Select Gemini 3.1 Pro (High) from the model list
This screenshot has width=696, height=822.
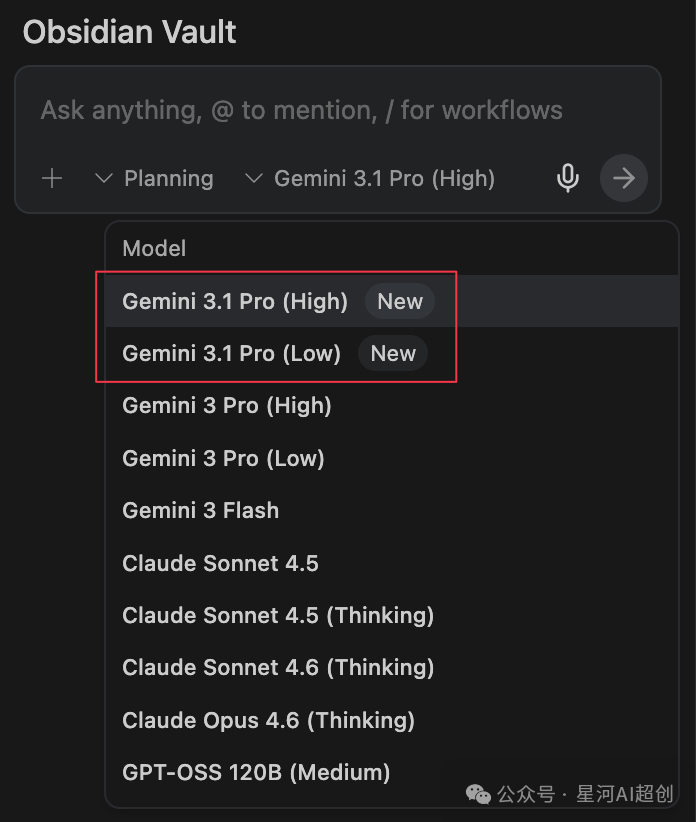coord(235,301)
